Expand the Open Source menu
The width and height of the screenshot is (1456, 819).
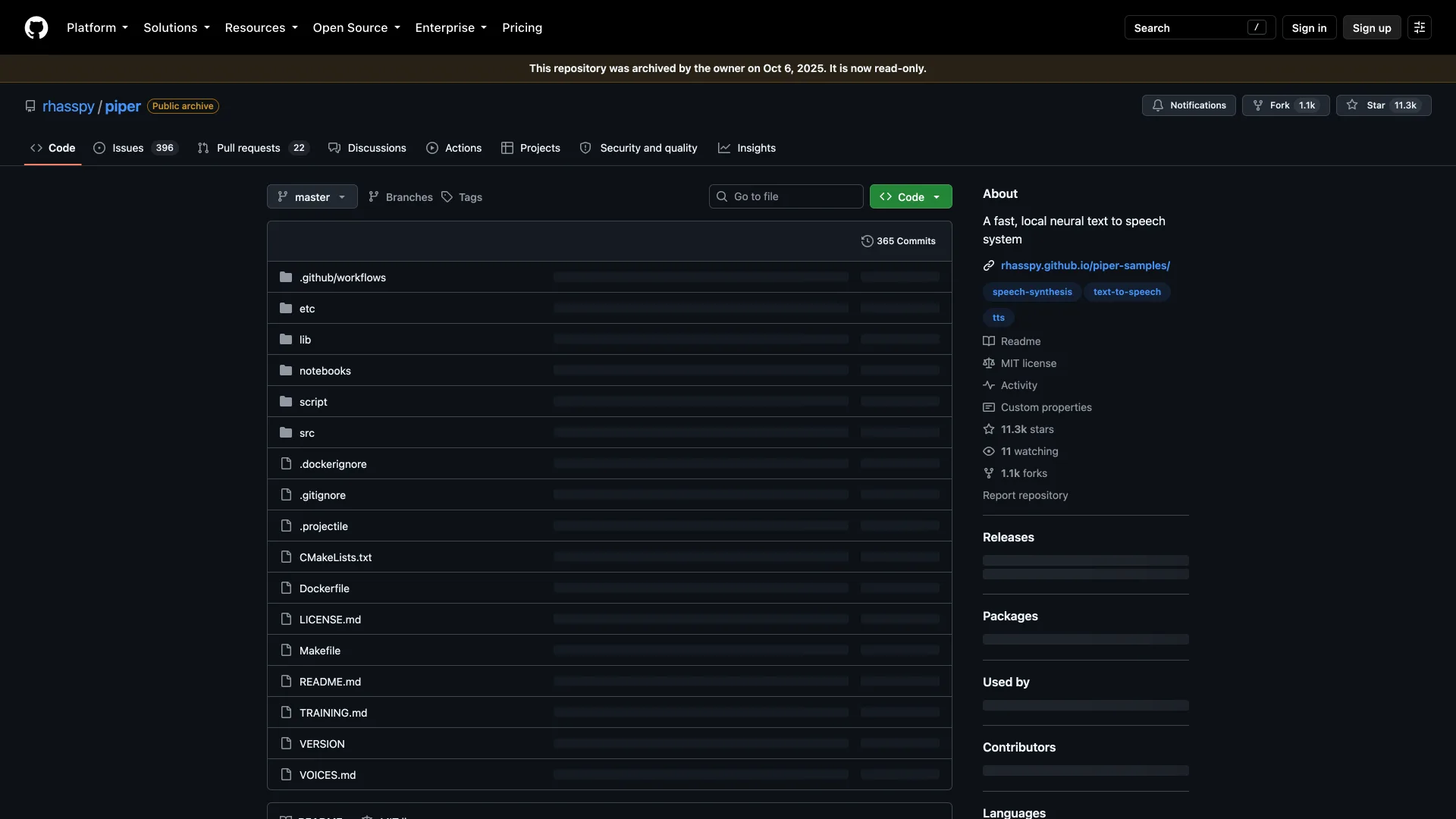[356, 28]
